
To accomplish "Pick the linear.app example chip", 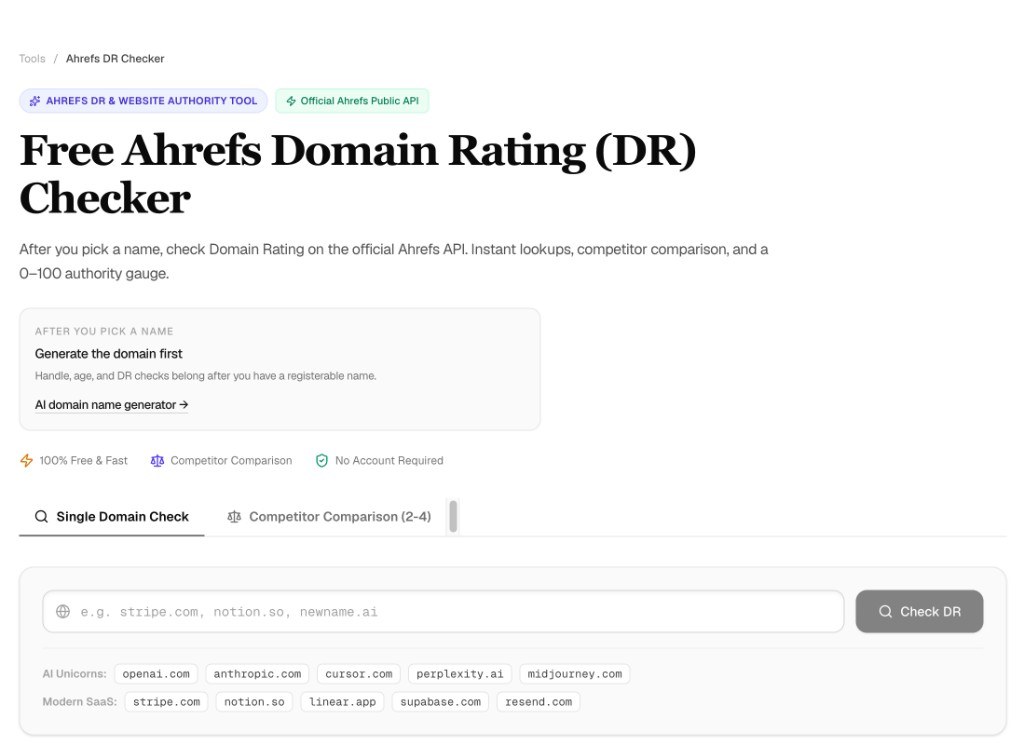I will (x=342, y=702).
